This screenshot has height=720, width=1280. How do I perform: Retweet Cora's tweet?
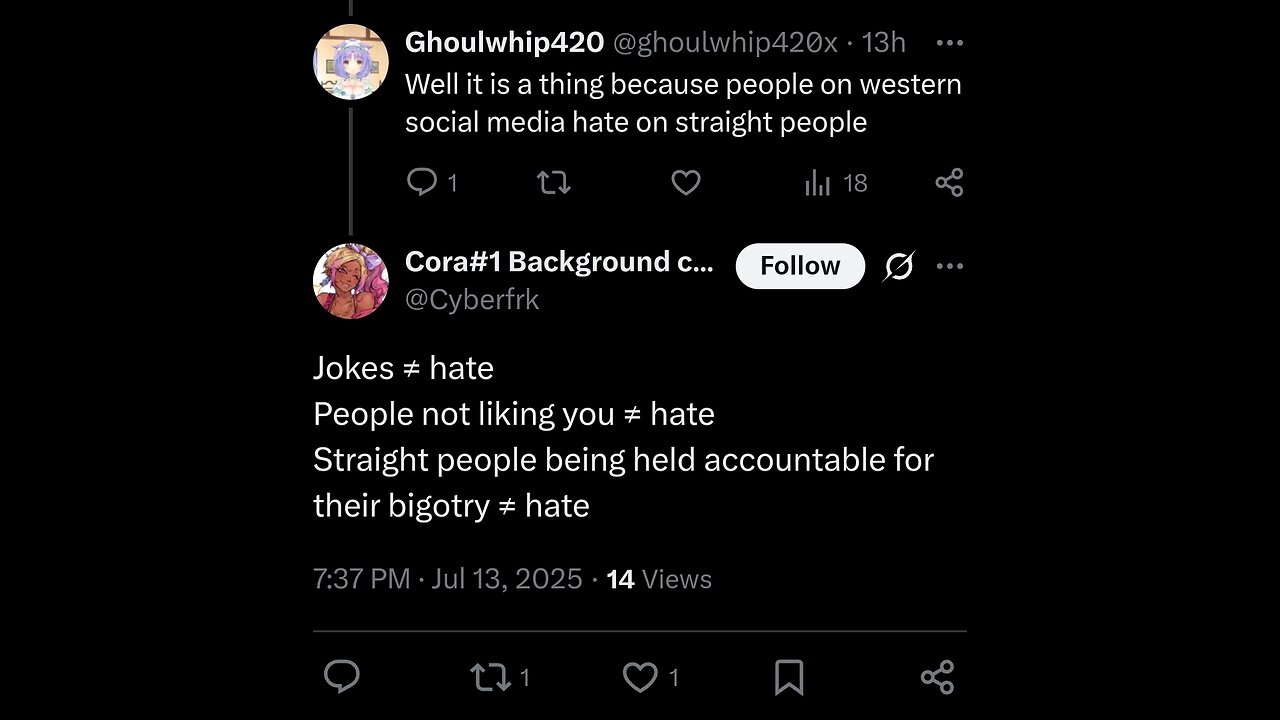(490, 677)
